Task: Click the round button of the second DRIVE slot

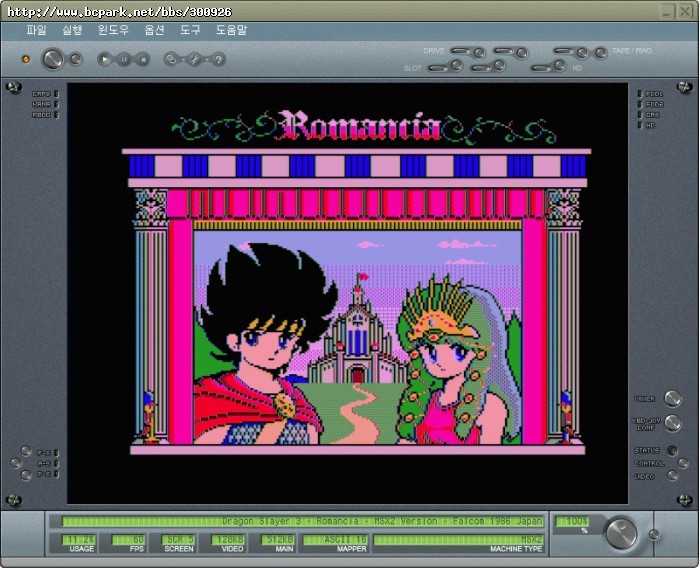Action: [522, 53]
